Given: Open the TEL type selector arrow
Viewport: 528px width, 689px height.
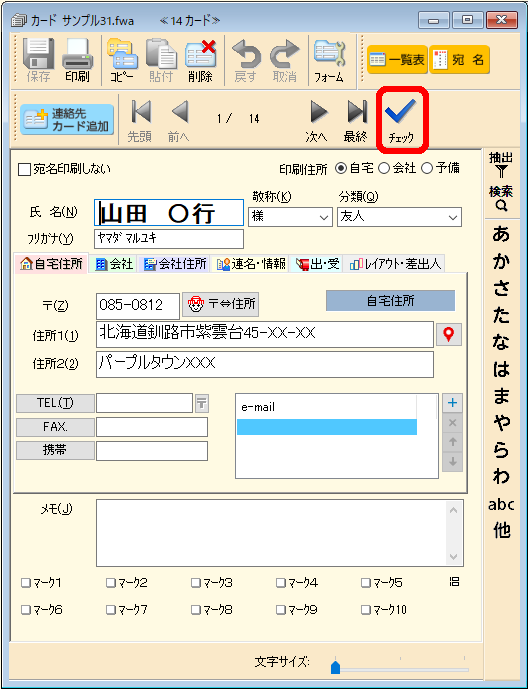Looking at the screenshot, I should coord(202,403).
